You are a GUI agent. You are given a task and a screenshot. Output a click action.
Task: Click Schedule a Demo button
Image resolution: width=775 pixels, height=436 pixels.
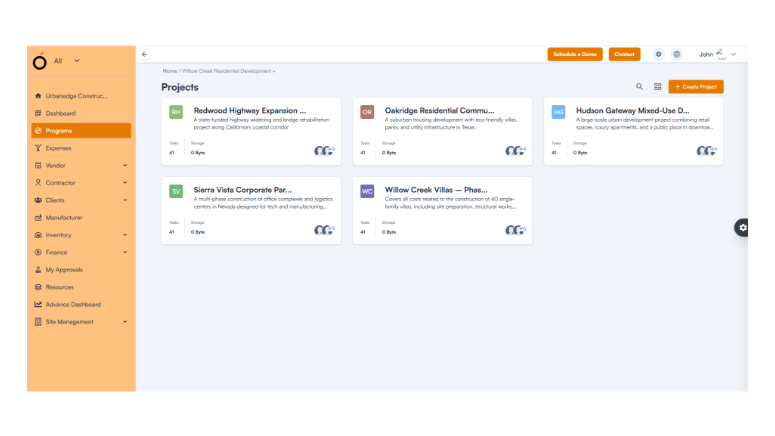575,54
